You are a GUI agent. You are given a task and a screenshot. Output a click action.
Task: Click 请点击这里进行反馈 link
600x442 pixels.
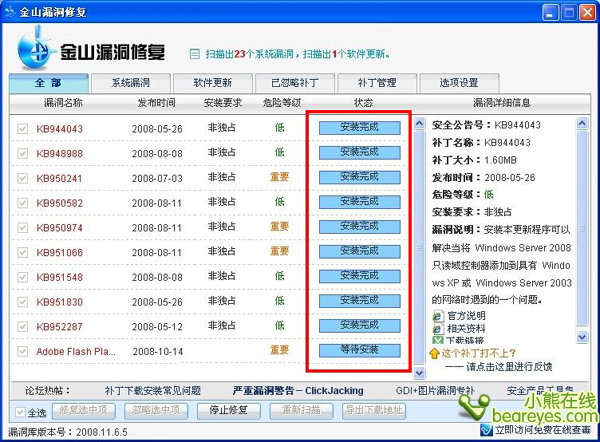509,367
